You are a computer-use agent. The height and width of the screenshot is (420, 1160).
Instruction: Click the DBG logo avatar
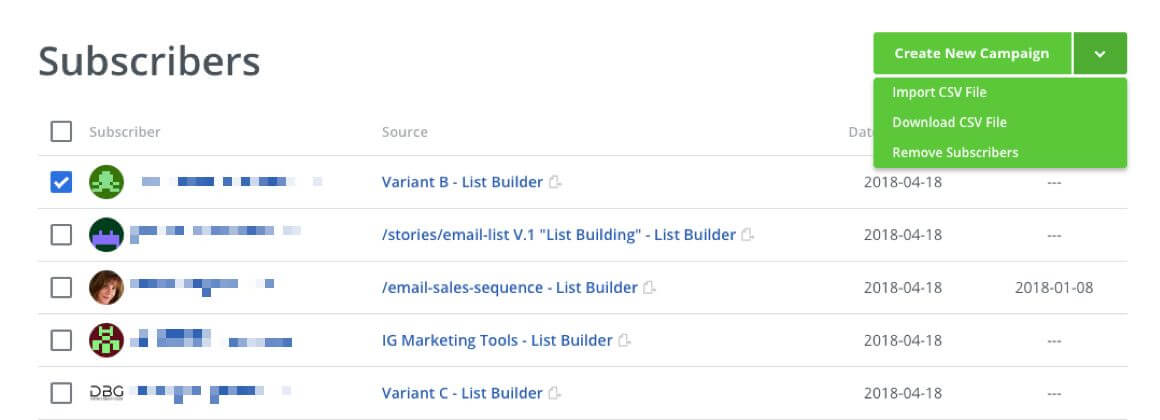[107, 393]
